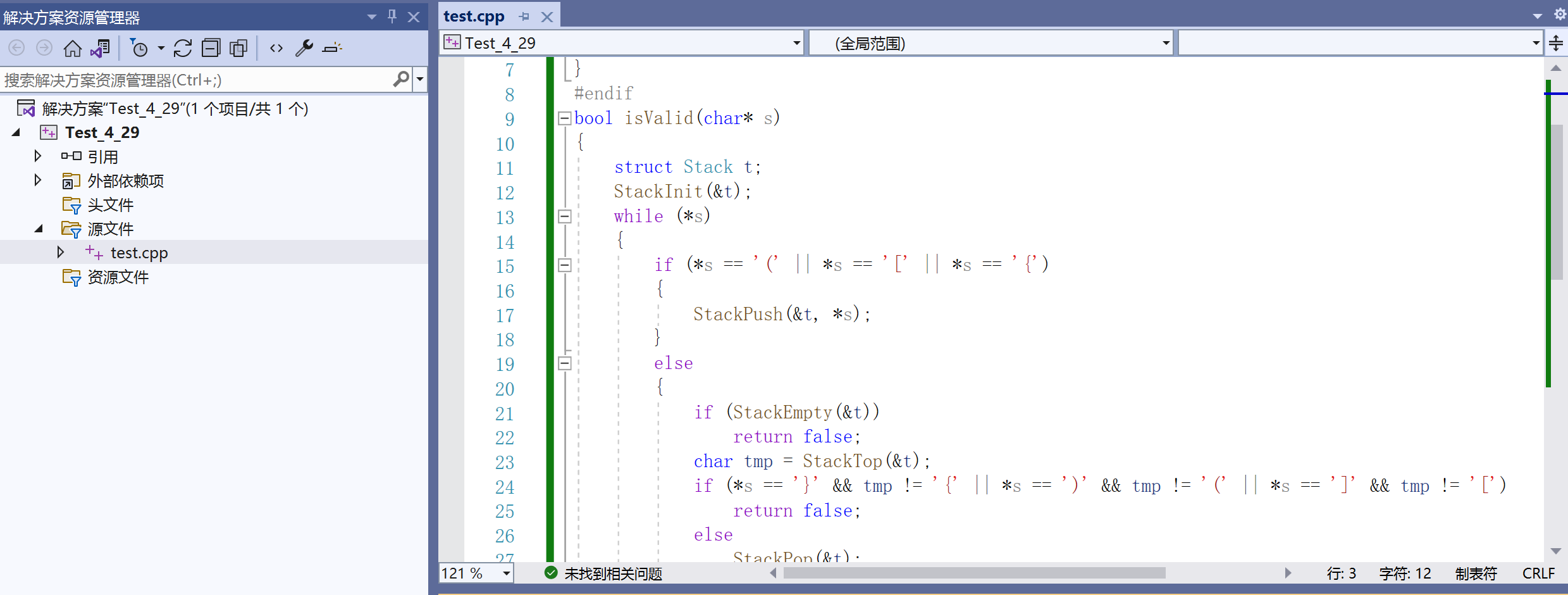Pin the test.cpp document tab

tap(524, 16)
